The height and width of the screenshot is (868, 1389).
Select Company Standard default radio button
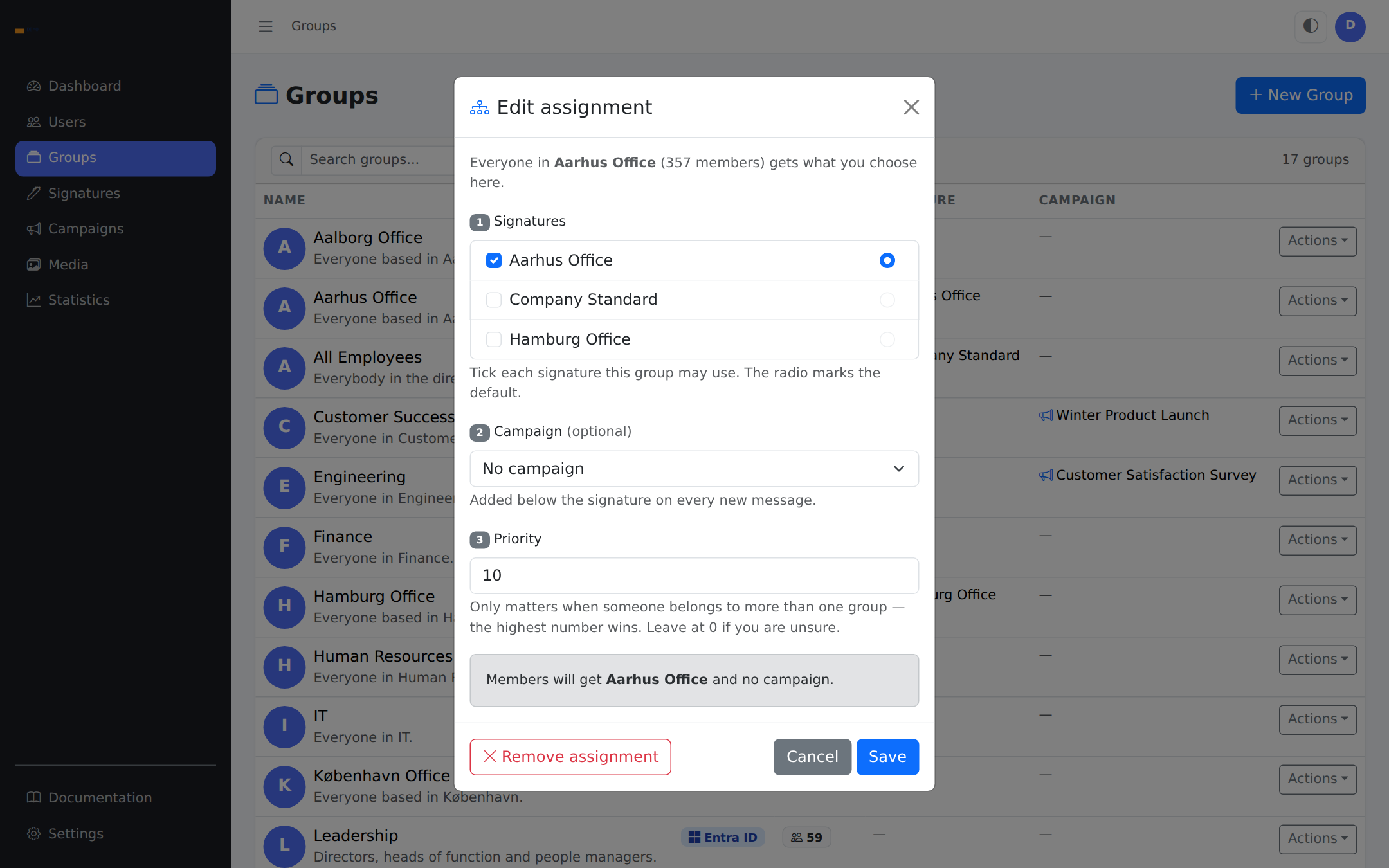click(x=887, y=300)
